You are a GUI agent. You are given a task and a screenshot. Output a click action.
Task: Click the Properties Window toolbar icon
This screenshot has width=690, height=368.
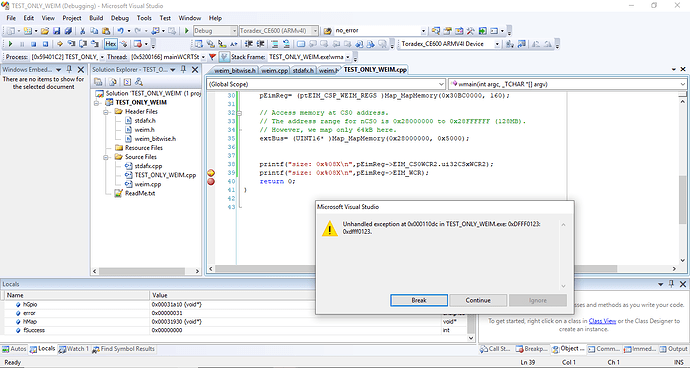point(448,31)
